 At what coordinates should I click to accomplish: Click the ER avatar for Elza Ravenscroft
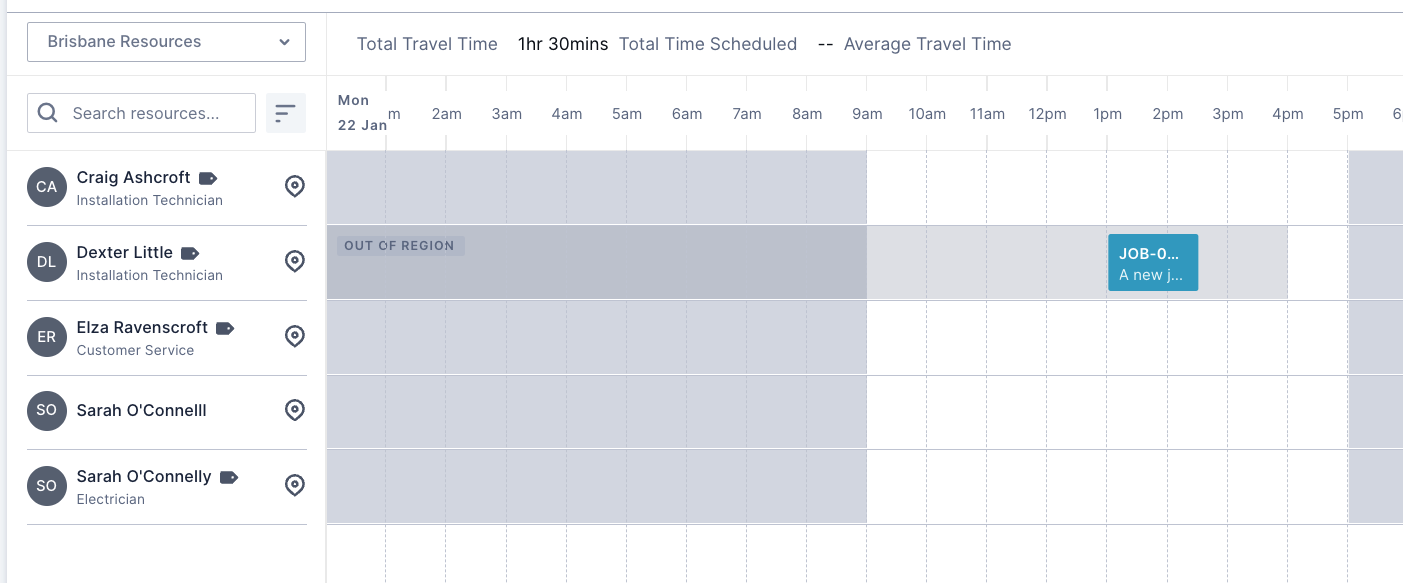pos(47,337)
